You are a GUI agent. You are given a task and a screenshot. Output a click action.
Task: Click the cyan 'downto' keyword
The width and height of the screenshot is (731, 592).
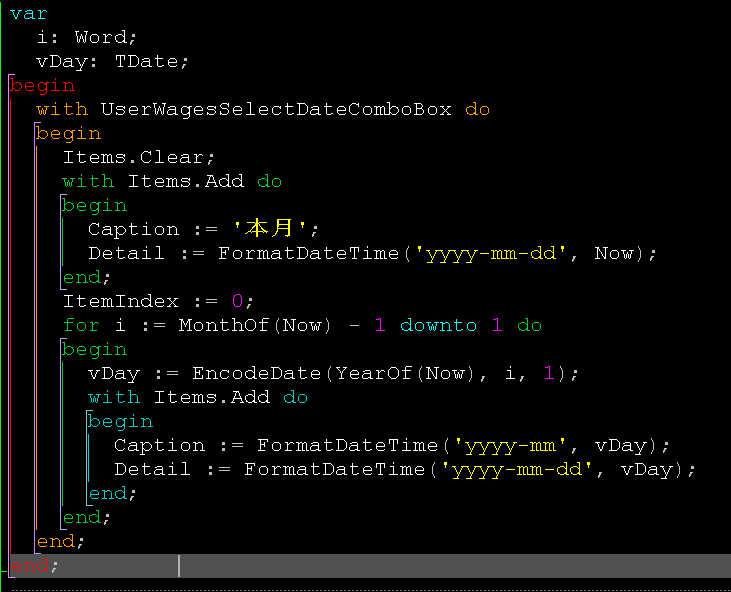pos(438,325)
